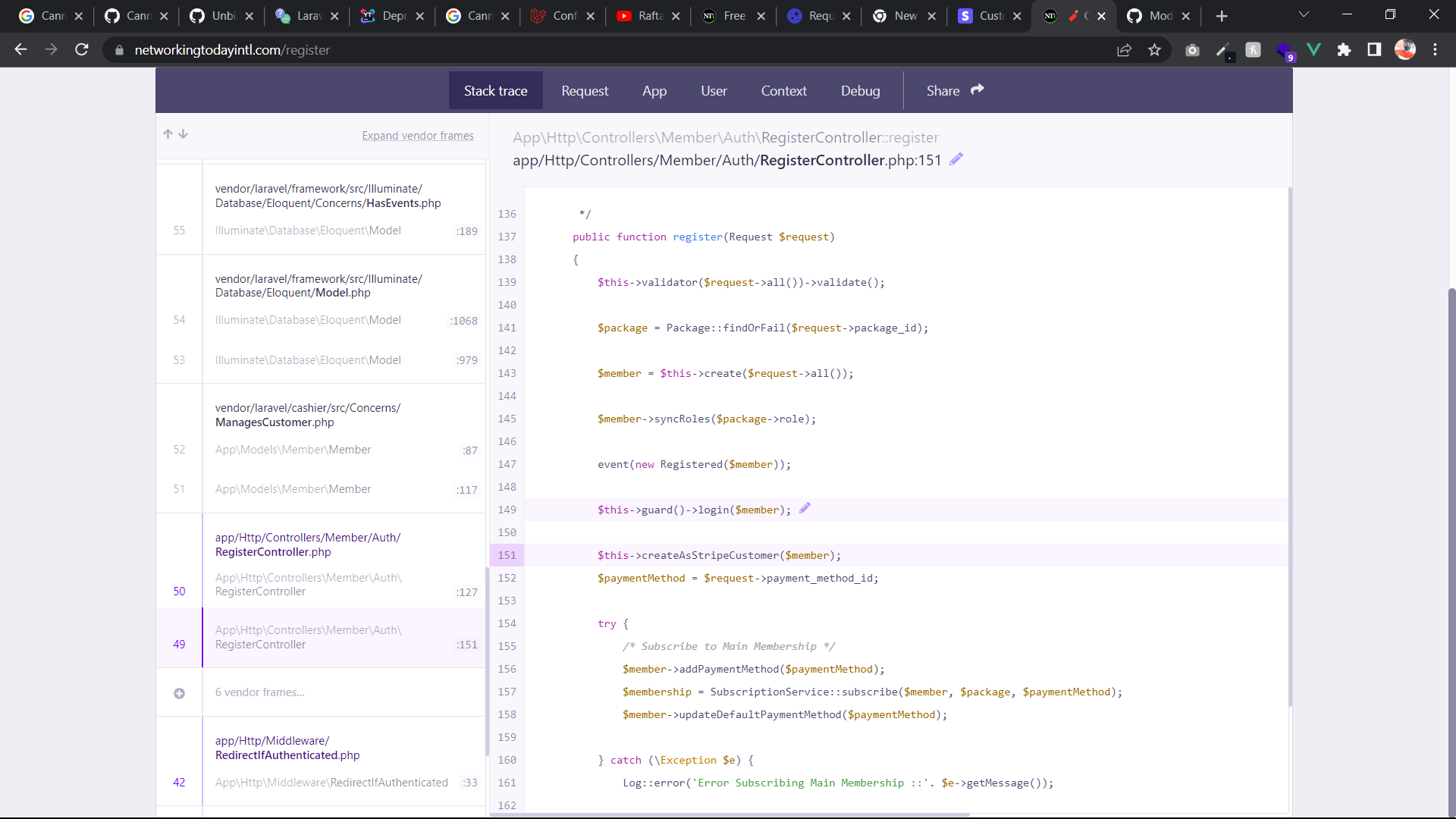Open the browser tab search chevron
This screenshot has width=1456, height=819.
pos(1304,14)
